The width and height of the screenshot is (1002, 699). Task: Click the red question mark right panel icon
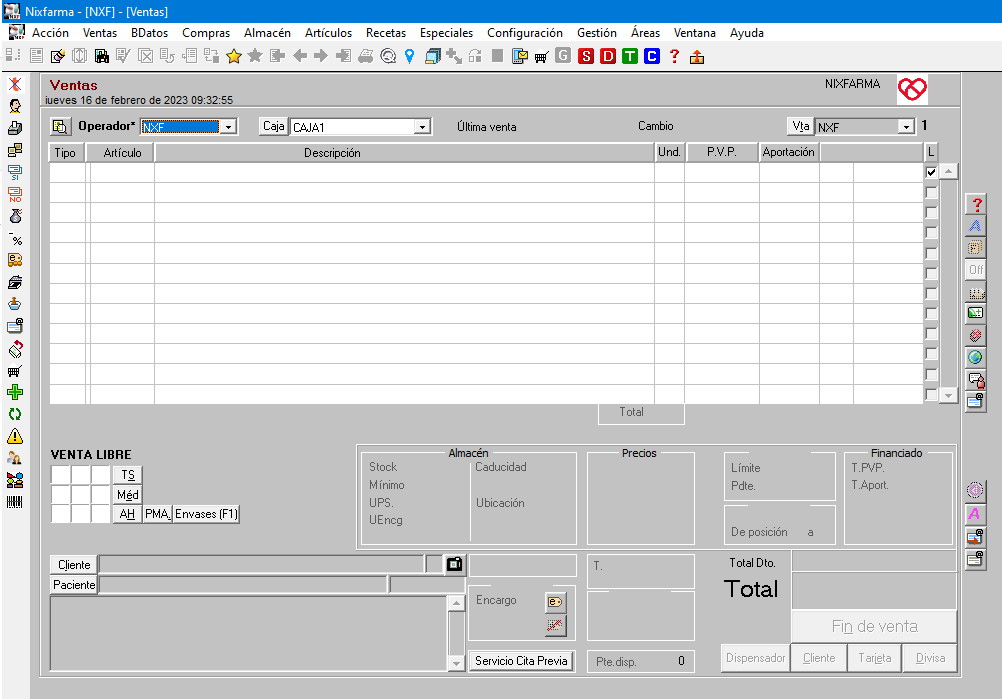pos(976,204)
